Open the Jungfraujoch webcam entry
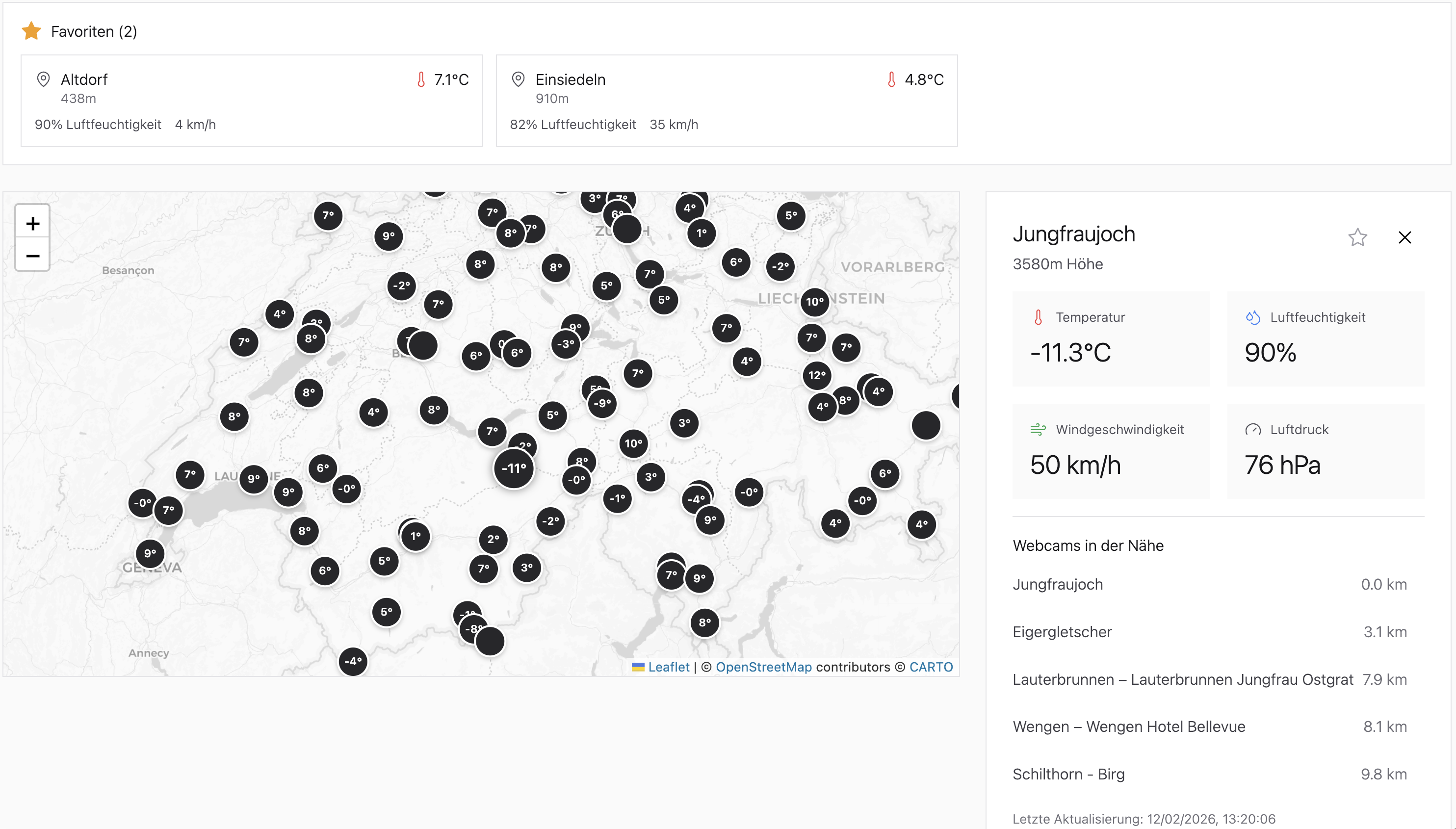Image resolution: width=1456 pixels, height=829 pixels. pos(1057,584)
